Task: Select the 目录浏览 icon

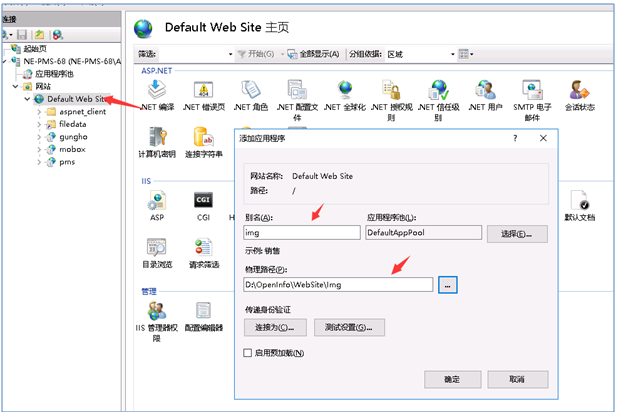Action: [x=158, y=247]
